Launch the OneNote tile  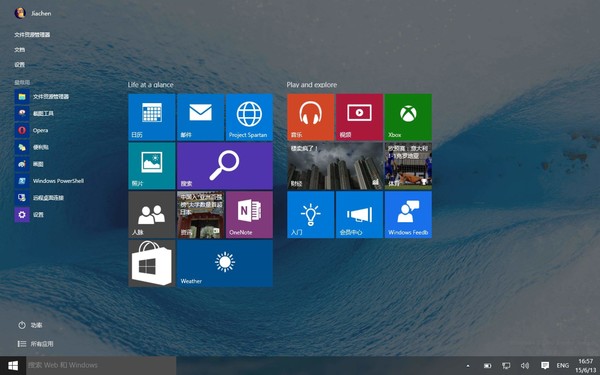pos(249,215)
